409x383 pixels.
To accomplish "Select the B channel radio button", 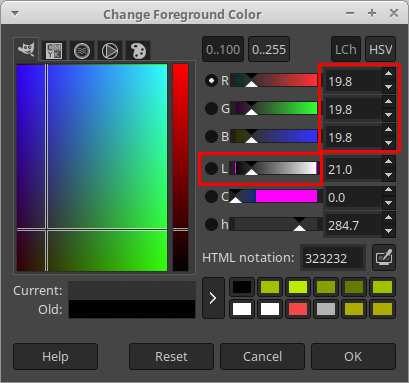I will (x=211, y=136).
